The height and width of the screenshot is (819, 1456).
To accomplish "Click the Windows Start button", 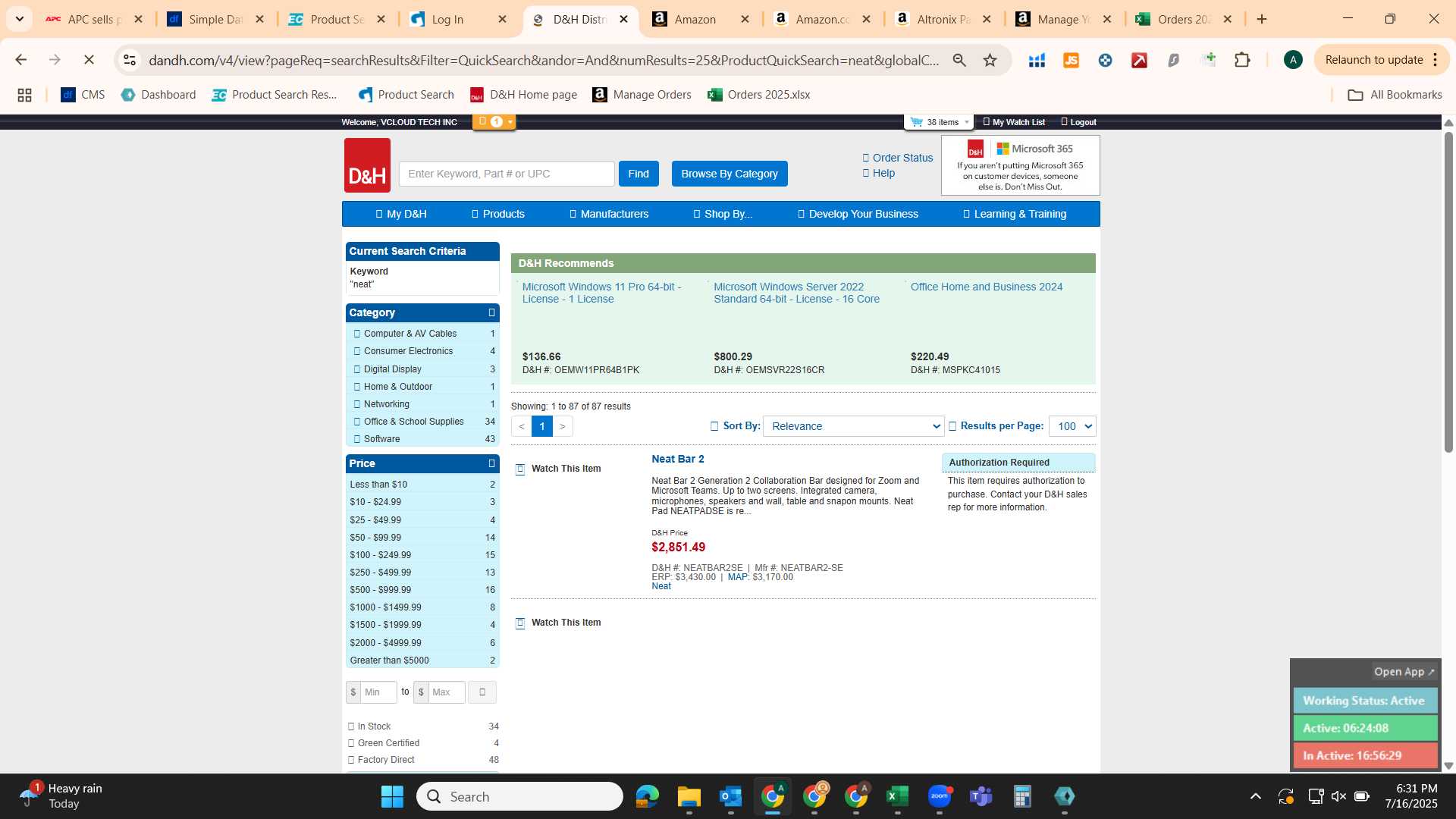I will coord(392,796).
